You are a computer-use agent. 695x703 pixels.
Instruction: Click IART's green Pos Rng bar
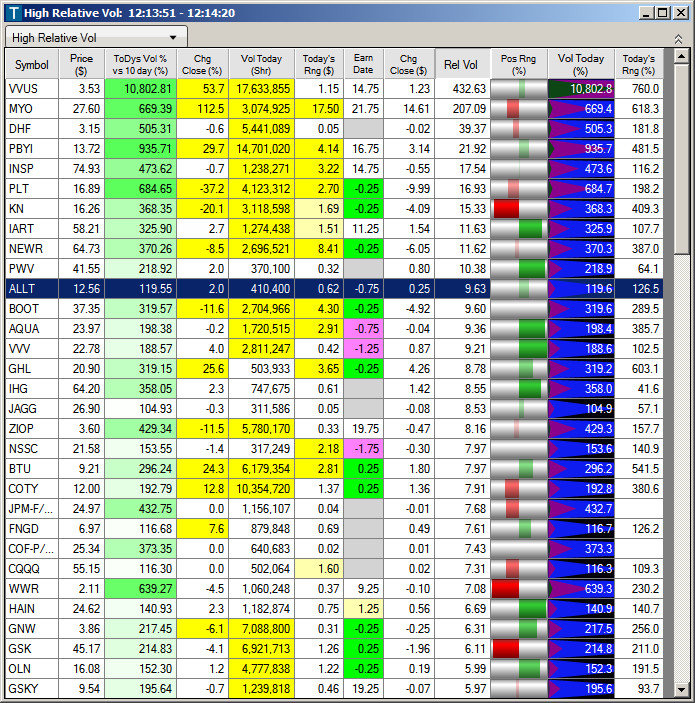[x=530, y=229]
